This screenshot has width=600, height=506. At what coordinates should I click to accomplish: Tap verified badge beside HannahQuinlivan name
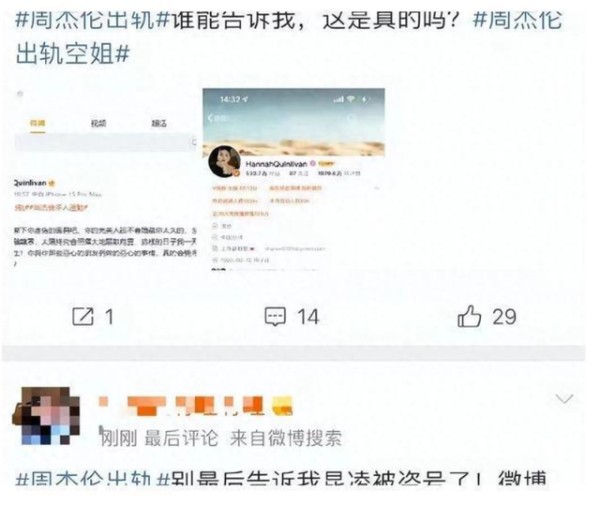click(313, 163)
